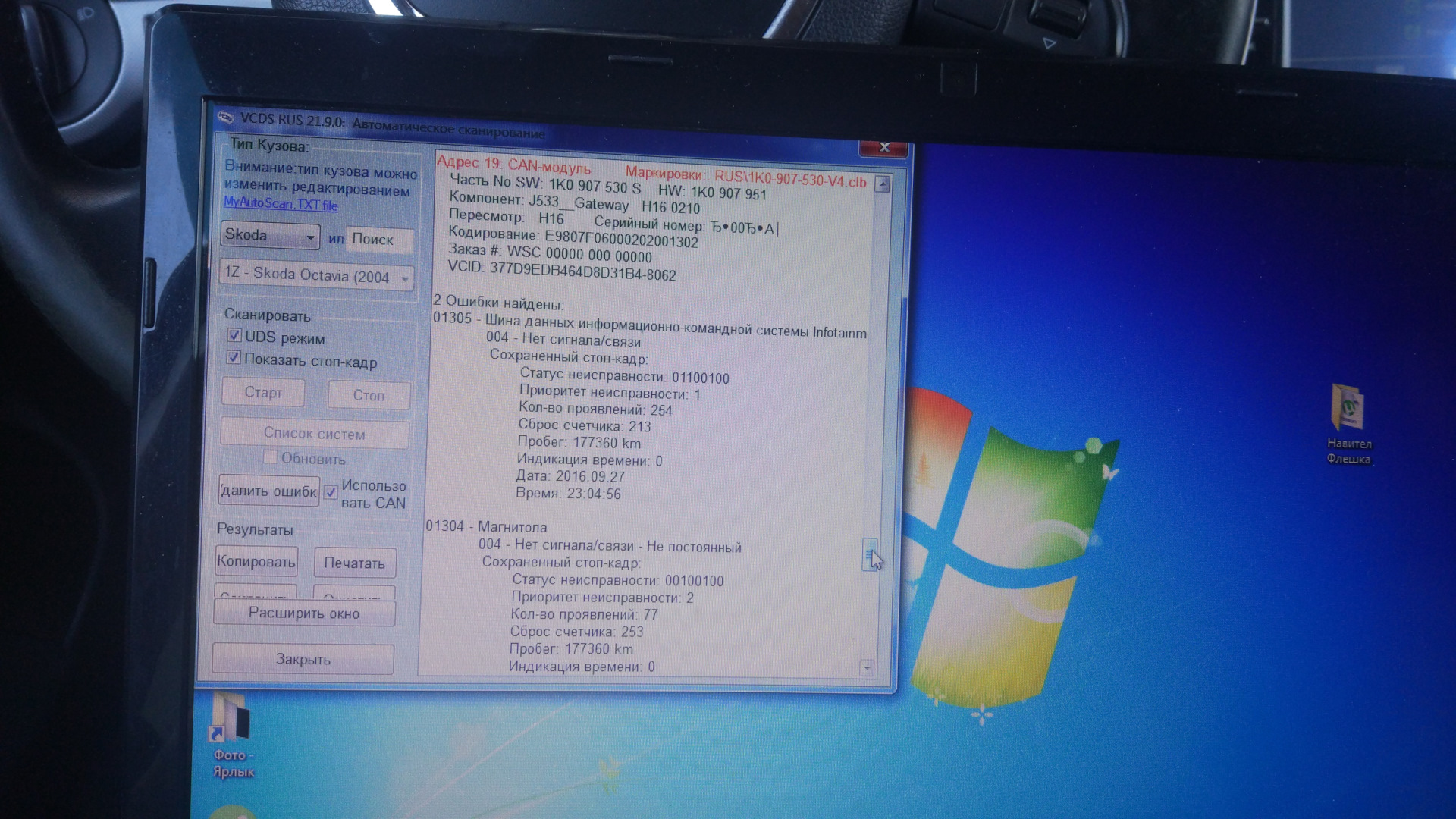Viewport: 1456px width, 819px height.
Task: Click the Поиск search button
Action: point(380,240)
